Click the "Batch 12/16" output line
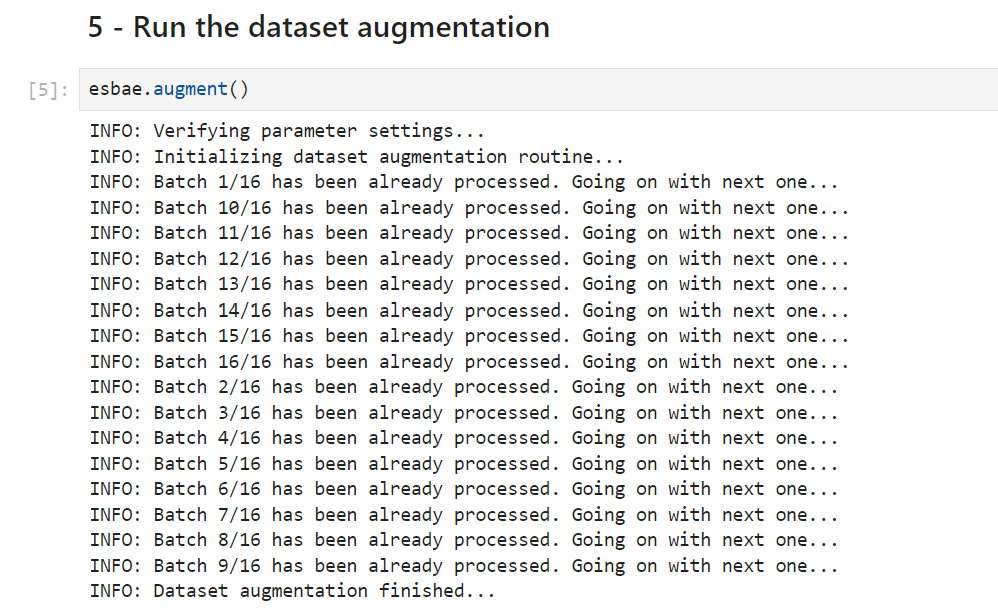998x610 pixels. point(469,259)
